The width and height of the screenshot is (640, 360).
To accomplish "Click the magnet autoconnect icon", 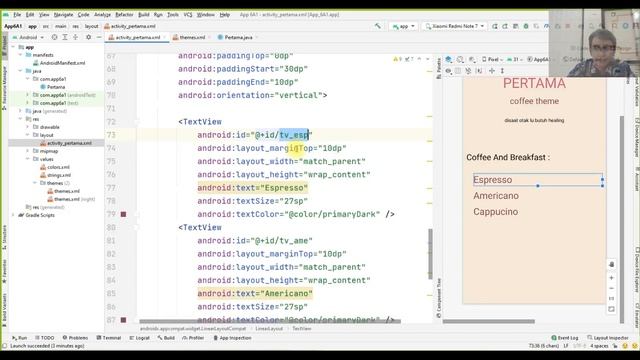I will (x=468, y=71).
